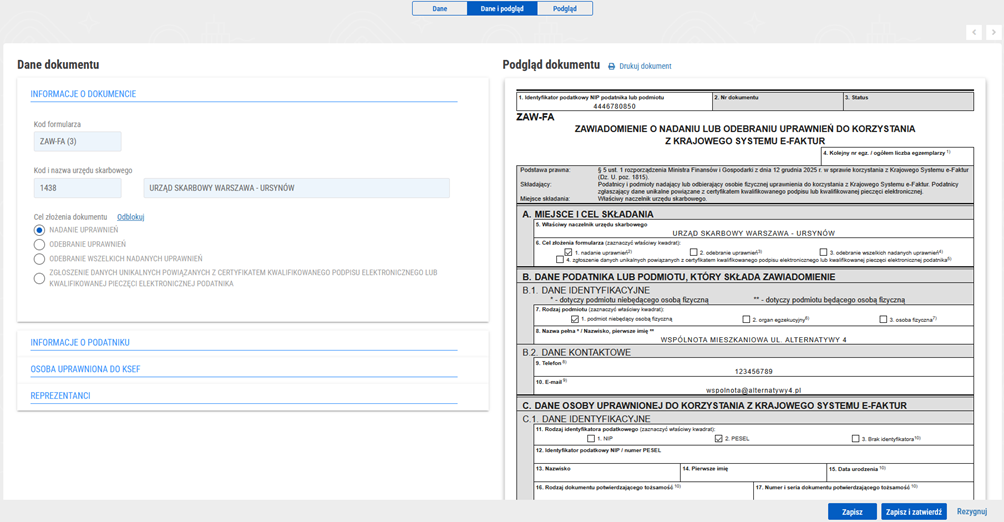Viewport: 1004px width, 522px height.
Task: Select the NADANIE UPRAWNIEŃ radio option
Action: click(40, 230)
